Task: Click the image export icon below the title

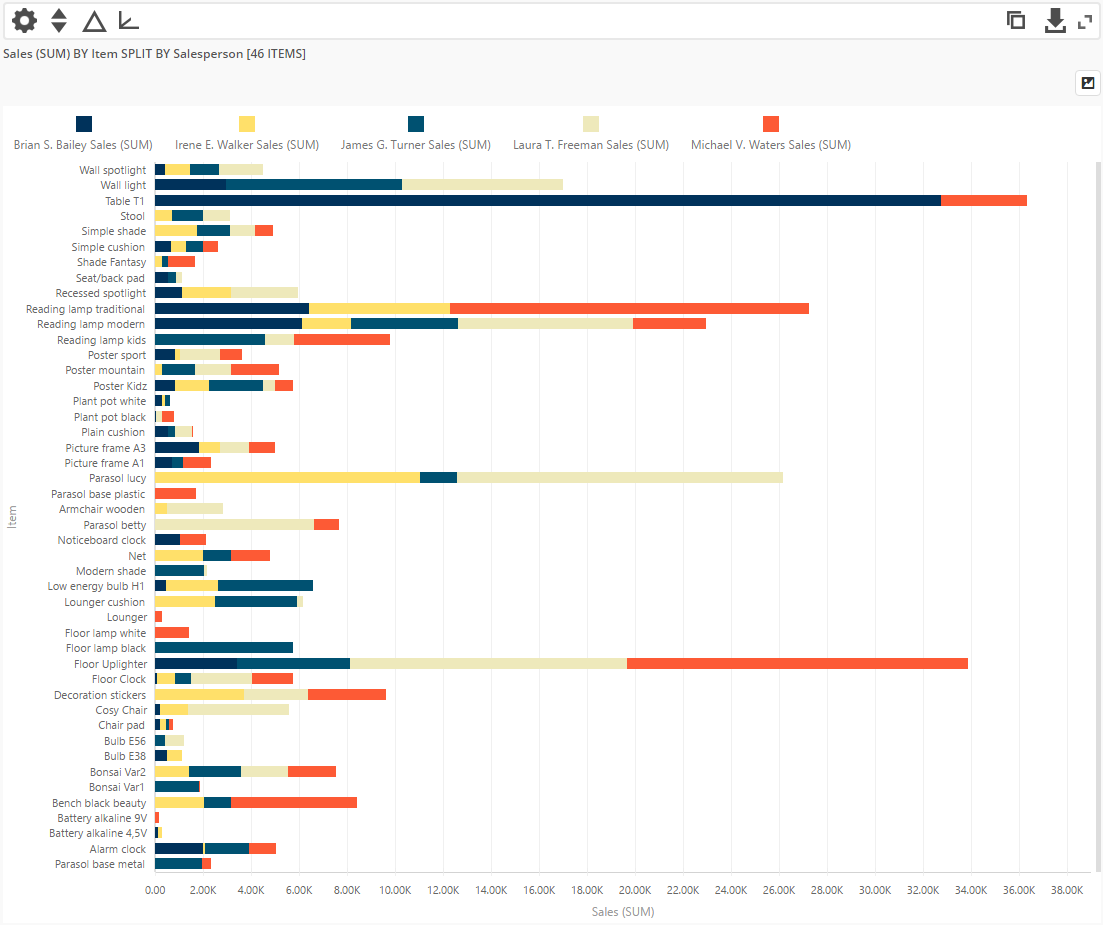Action: pos(1087,83)
